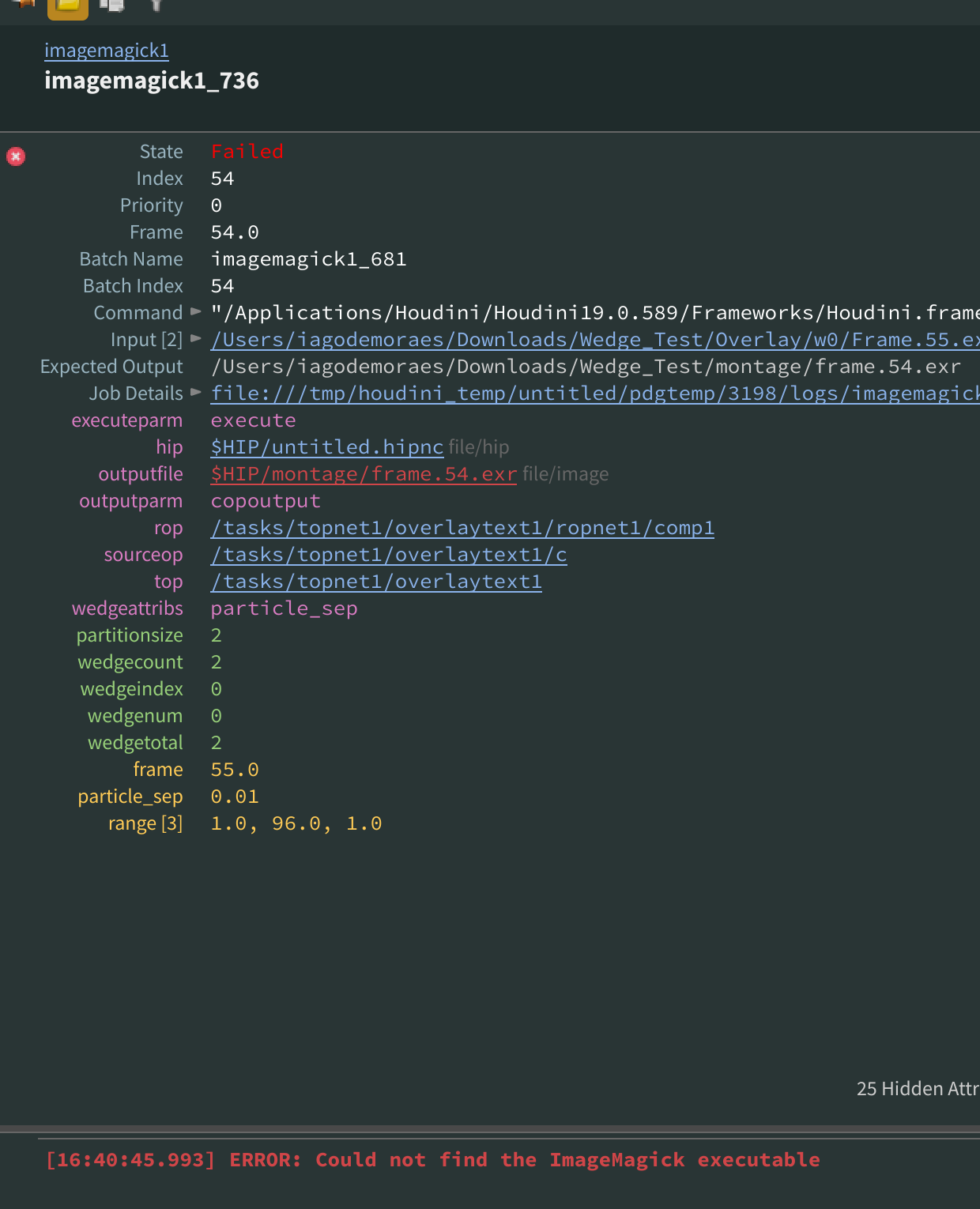Expand the Job Details arrow
Image resolution: width=980 pixels, height=1209 pixels.
(x=196, y=393)
